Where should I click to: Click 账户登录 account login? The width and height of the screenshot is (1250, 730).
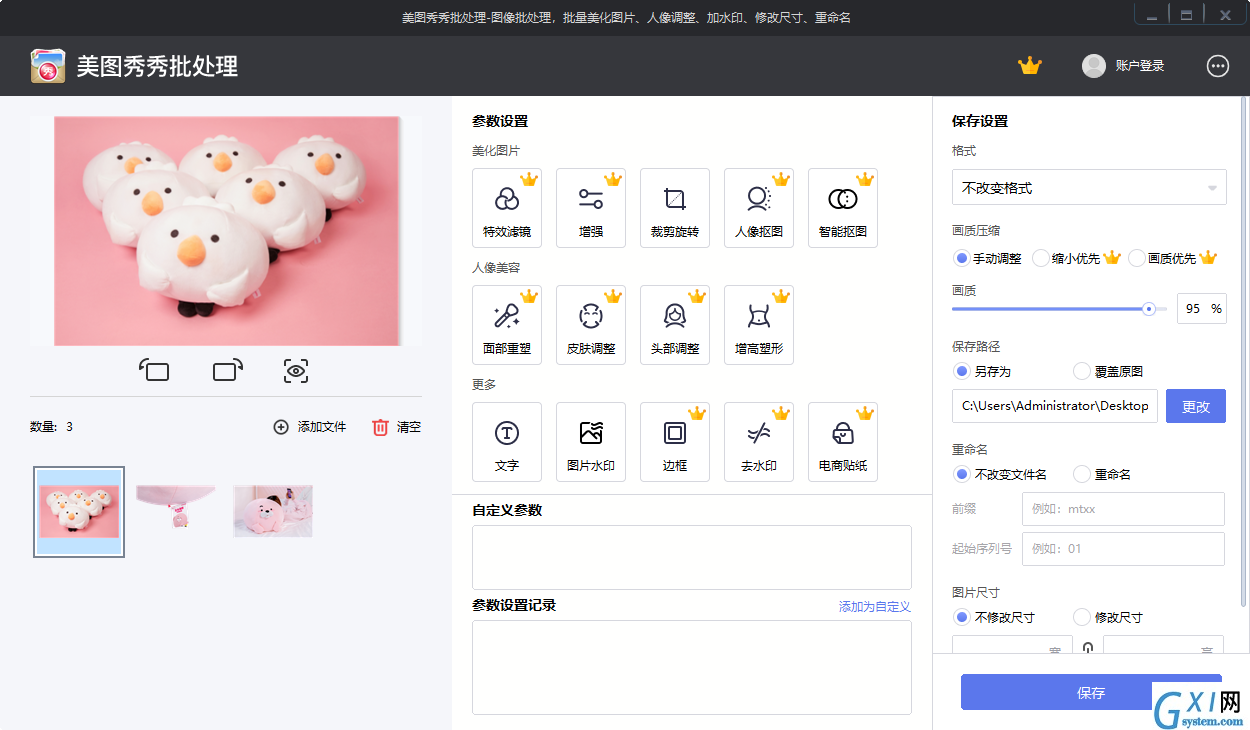click(x=1140, y=66)
